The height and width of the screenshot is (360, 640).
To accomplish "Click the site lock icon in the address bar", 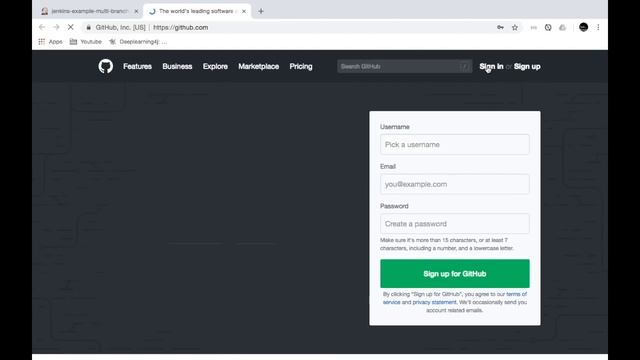I will 89,27.
